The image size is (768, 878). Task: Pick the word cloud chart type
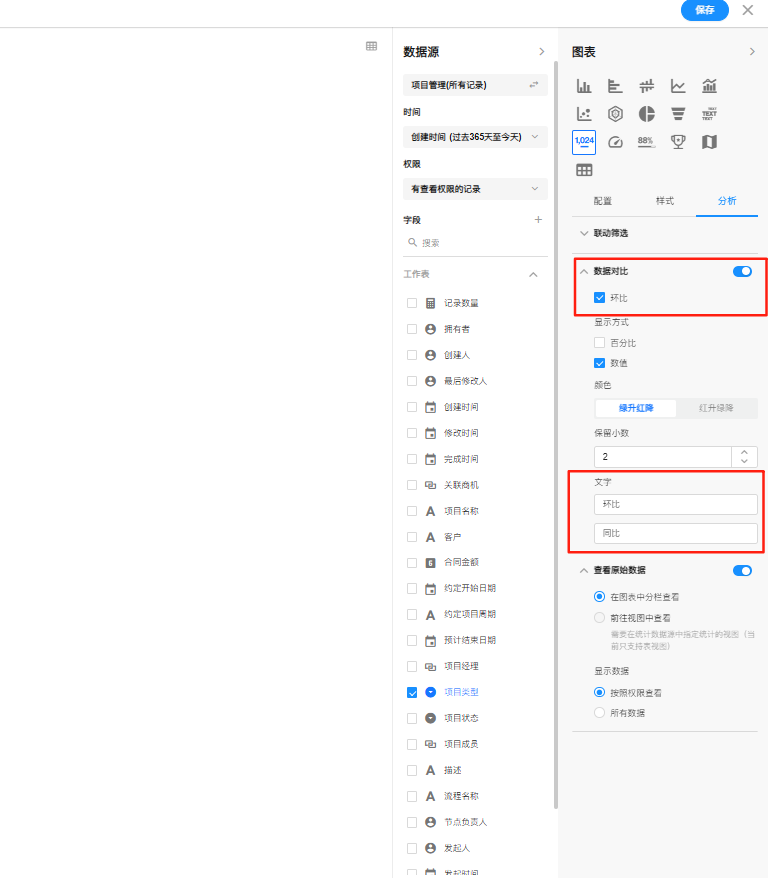[x=709, y=114]
